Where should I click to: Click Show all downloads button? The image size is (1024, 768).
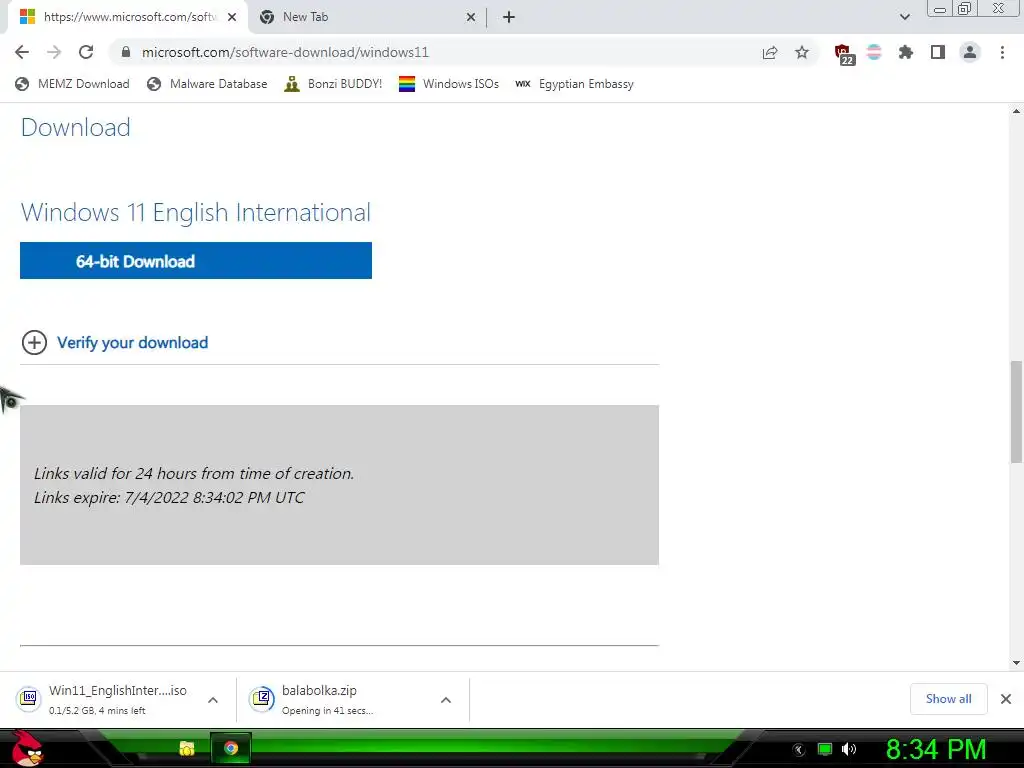point(948,699)
